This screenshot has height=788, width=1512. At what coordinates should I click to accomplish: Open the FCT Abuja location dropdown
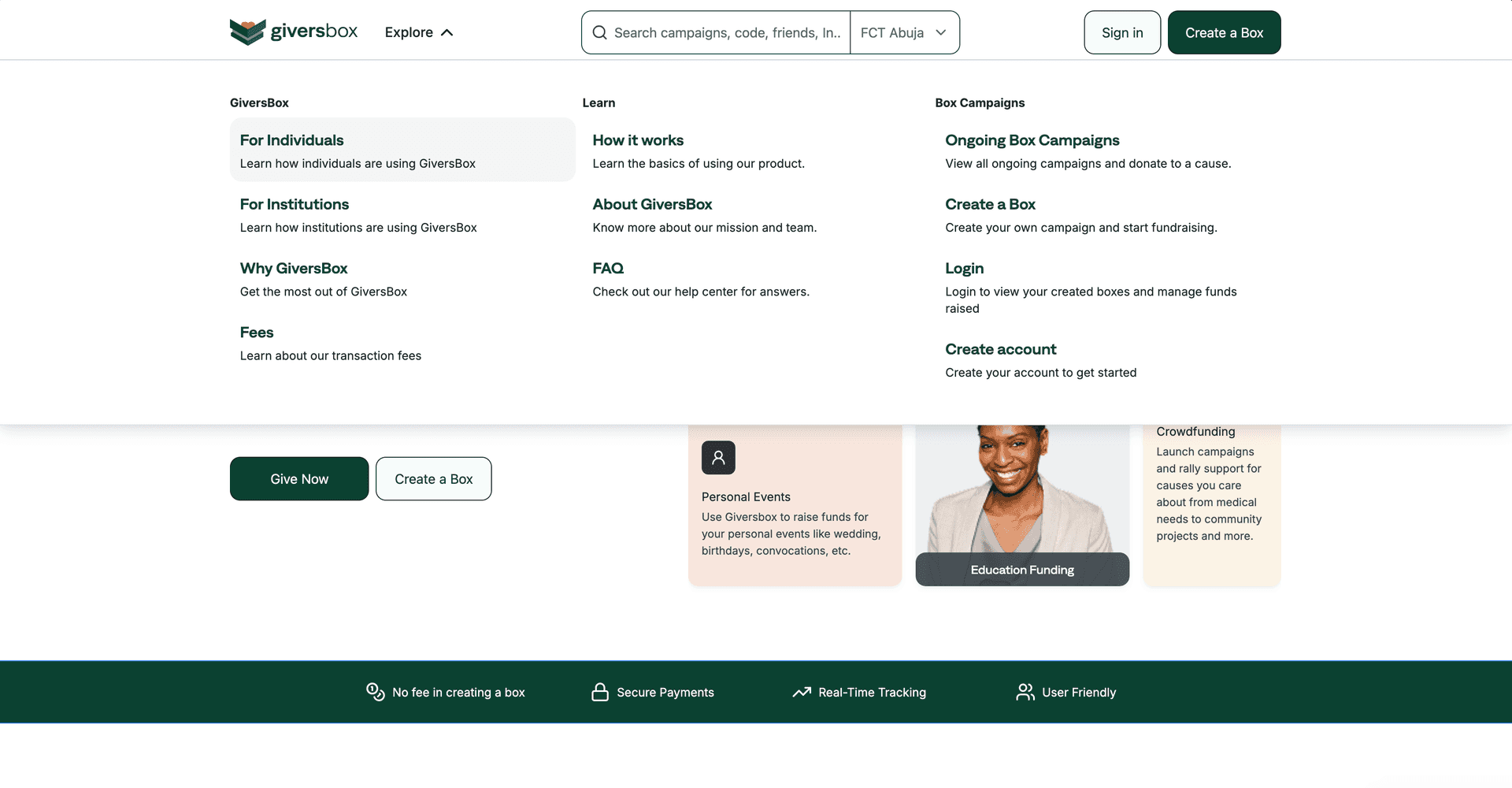click(904, 32)
